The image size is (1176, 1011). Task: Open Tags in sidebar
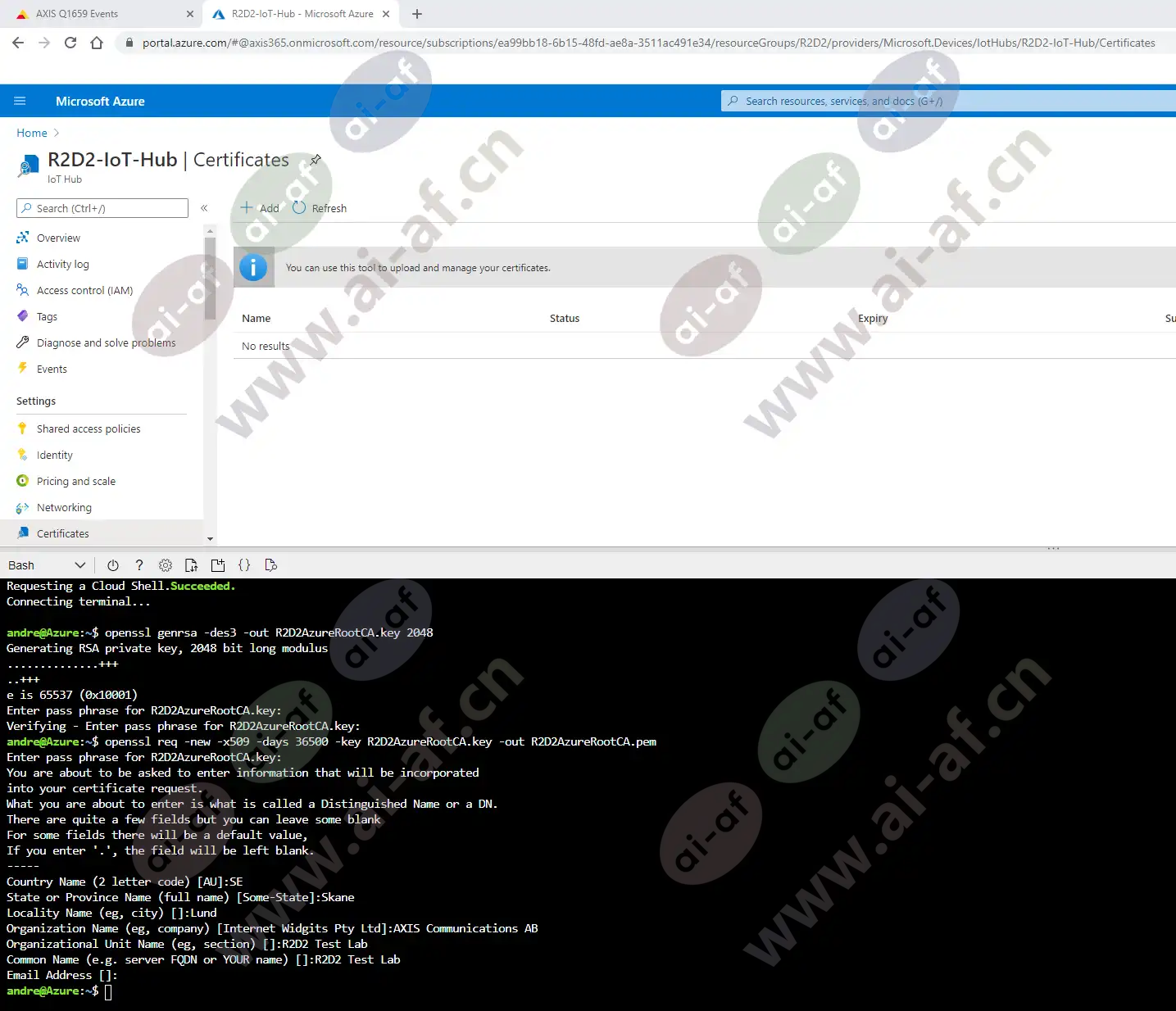47,316
